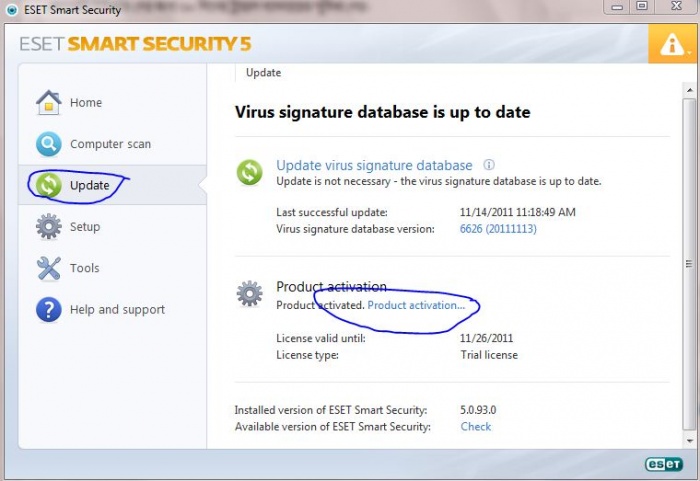Click the Setup gear icon

point(49,227)
